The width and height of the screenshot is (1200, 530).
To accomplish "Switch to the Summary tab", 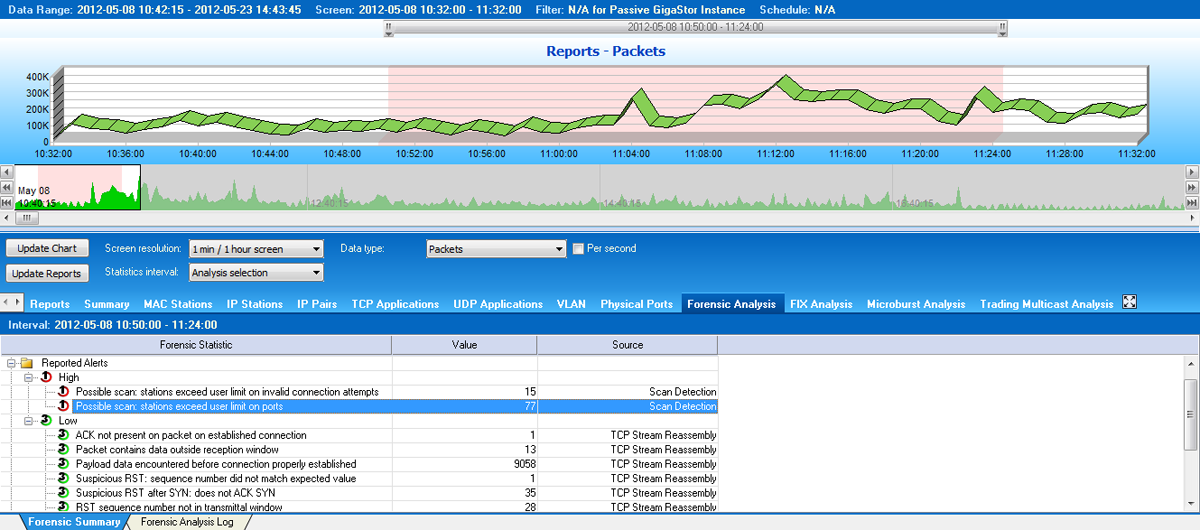I will (107, 304).
